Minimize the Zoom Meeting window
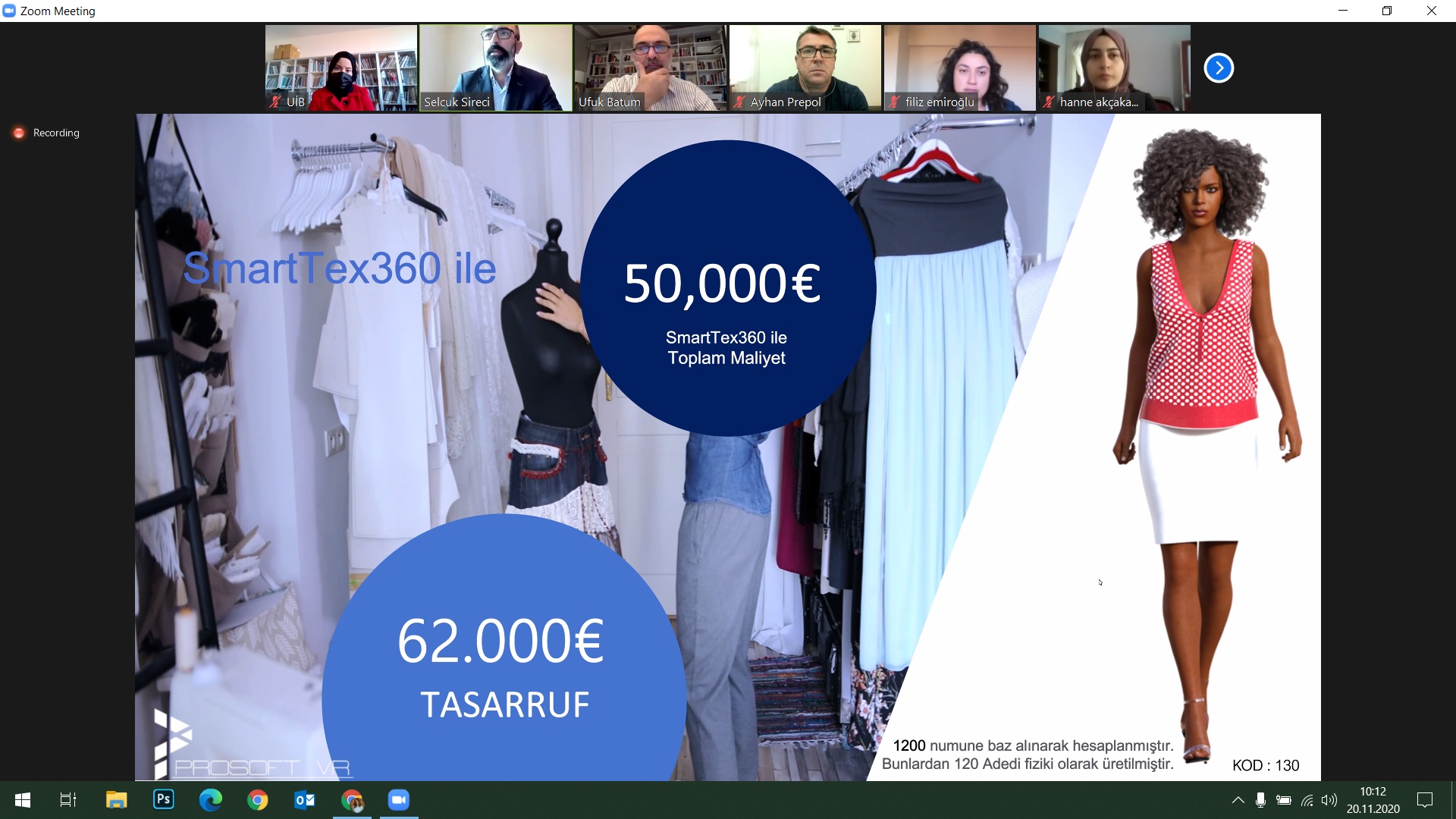The height and width of the screenshot is (819, 1456). coord(1343,11)
